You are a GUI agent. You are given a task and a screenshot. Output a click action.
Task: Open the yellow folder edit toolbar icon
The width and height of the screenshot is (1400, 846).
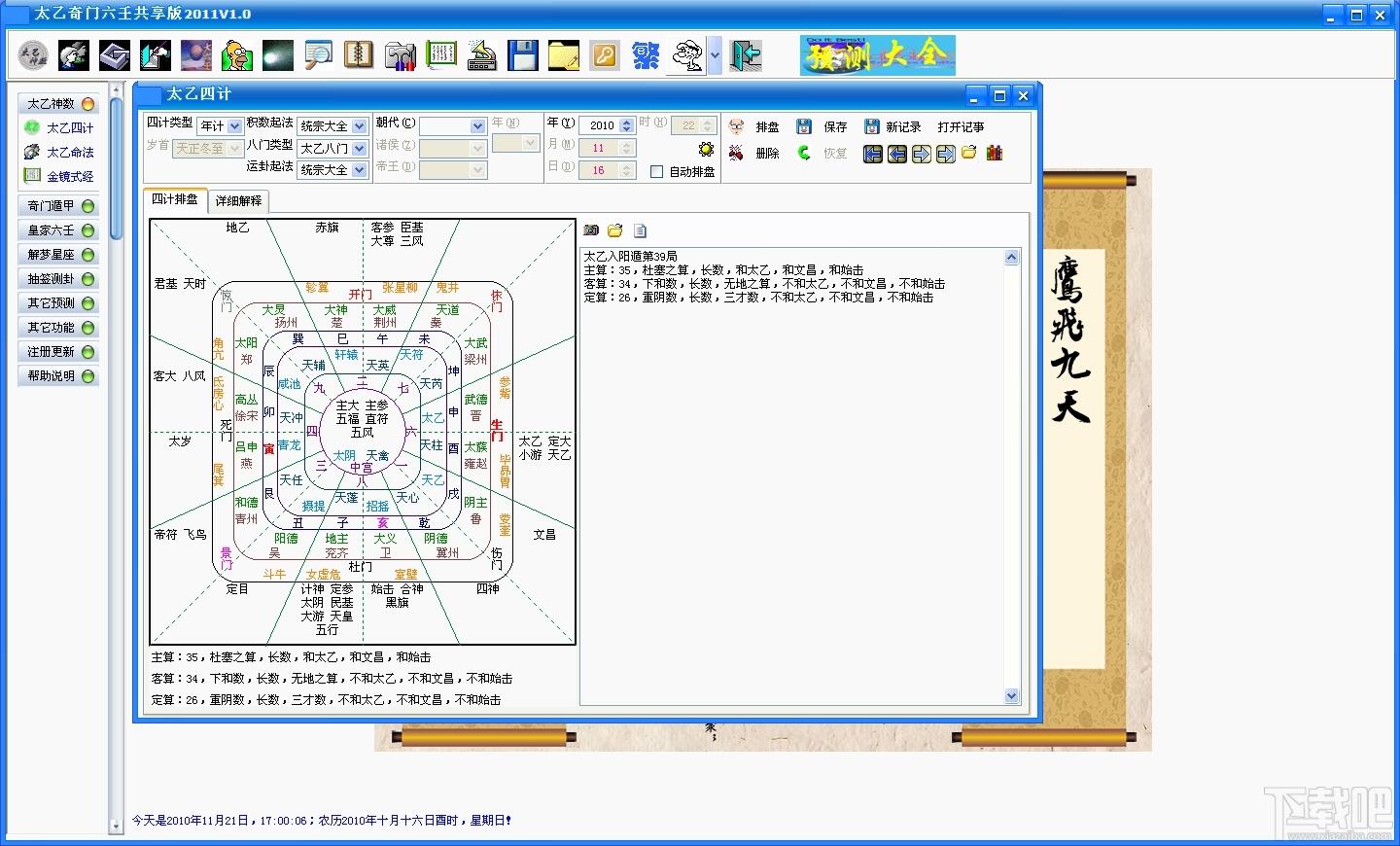pos(563,55)
